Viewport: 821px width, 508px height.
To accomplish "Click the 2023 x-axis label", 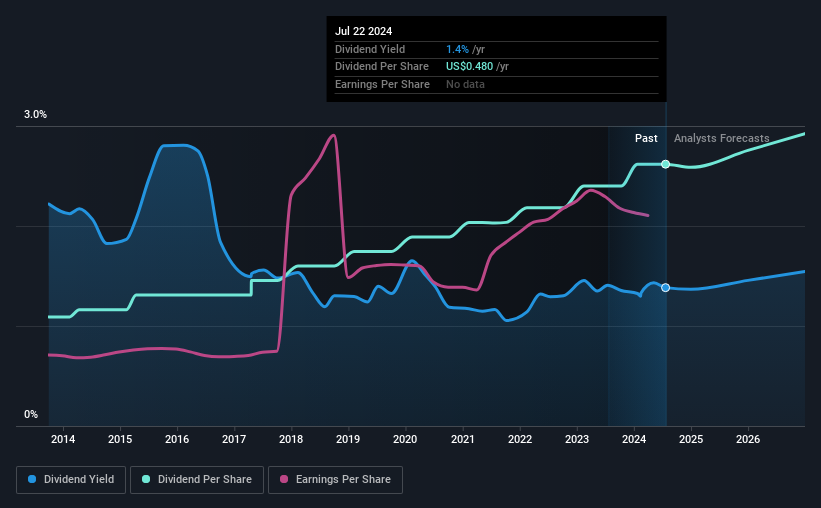I will click(577, 439).
